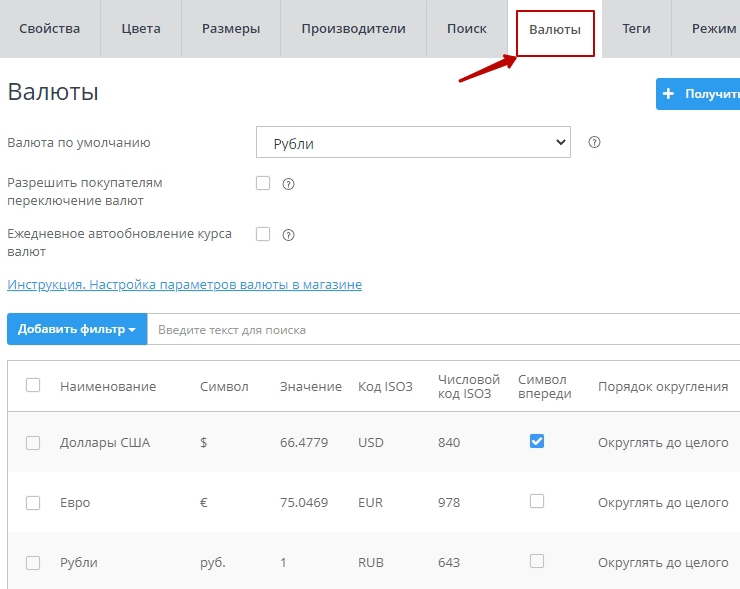The width and height of the screenshot is (740, 589).
Task: Check symbol-in-front for Евро
Action: coord(537,501)
